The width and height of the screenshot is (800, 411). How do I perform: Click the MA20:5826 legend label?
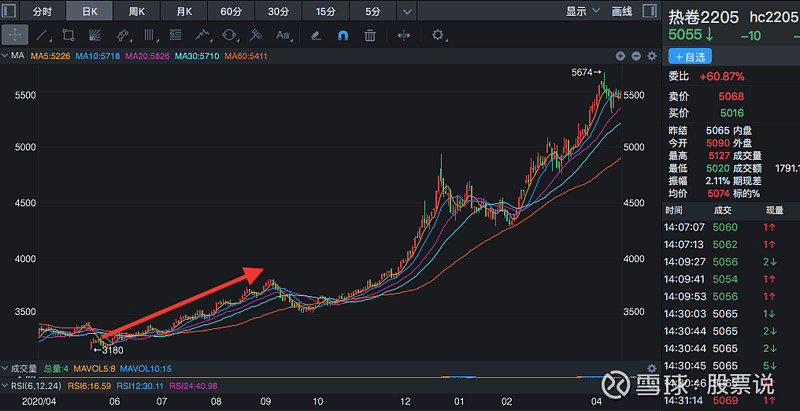147,56
